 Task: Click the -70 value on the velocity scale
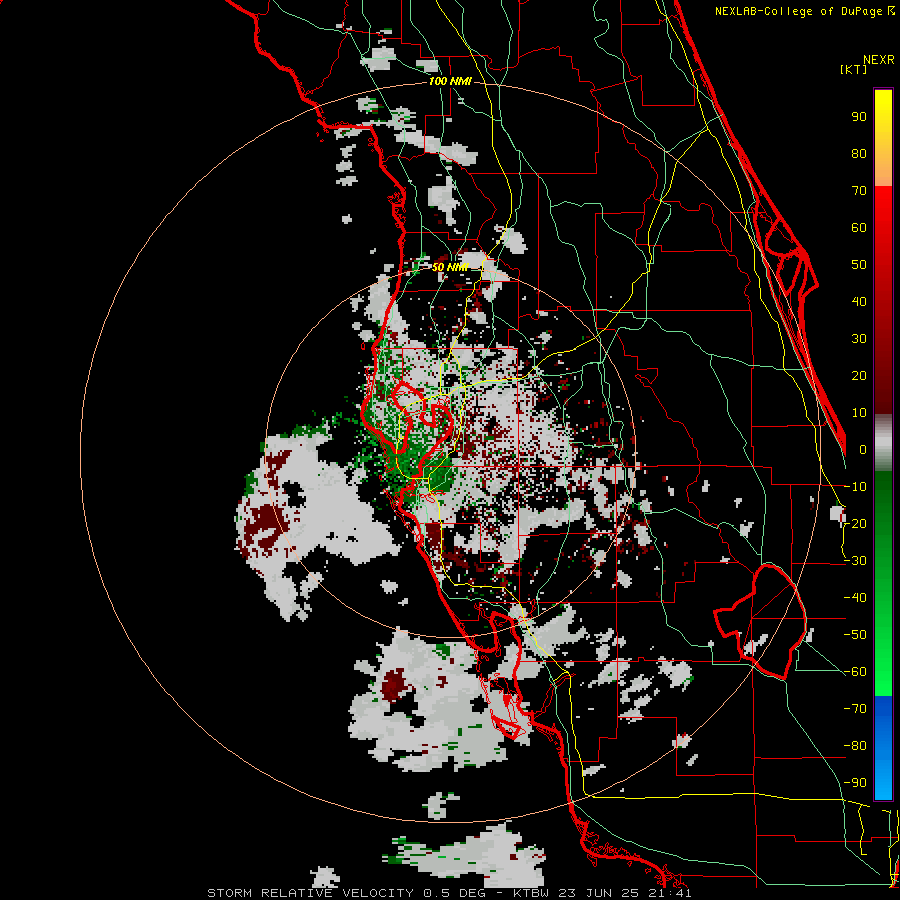(855, 709)
